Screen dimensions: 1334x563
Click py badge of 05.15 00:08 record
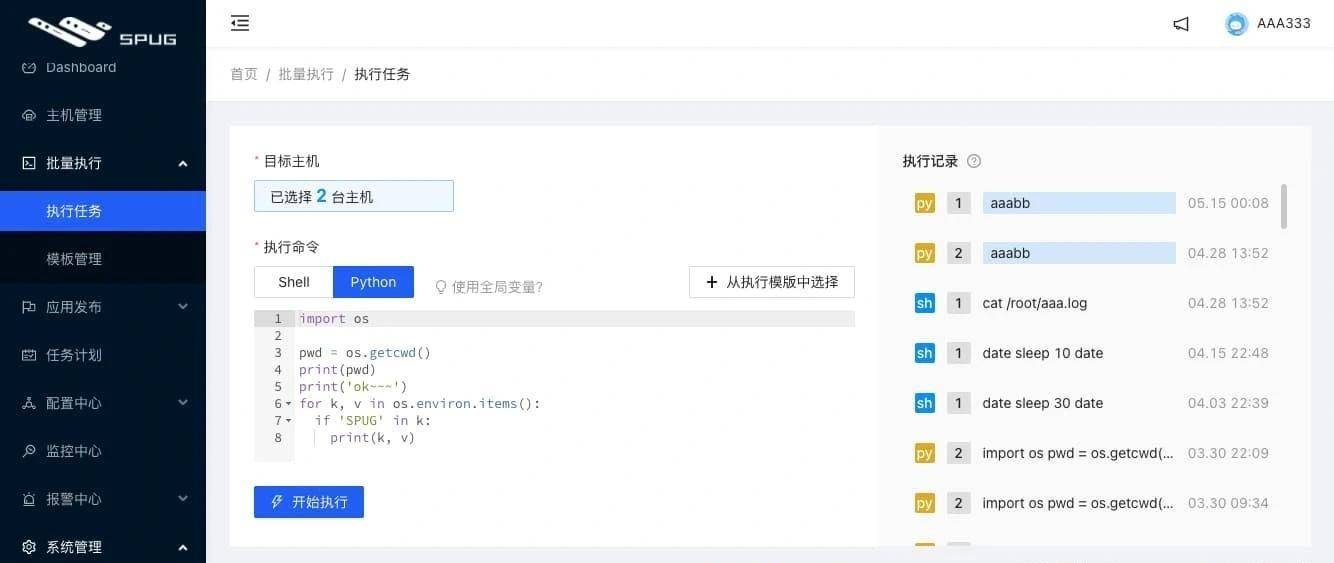tap(924, 203)
